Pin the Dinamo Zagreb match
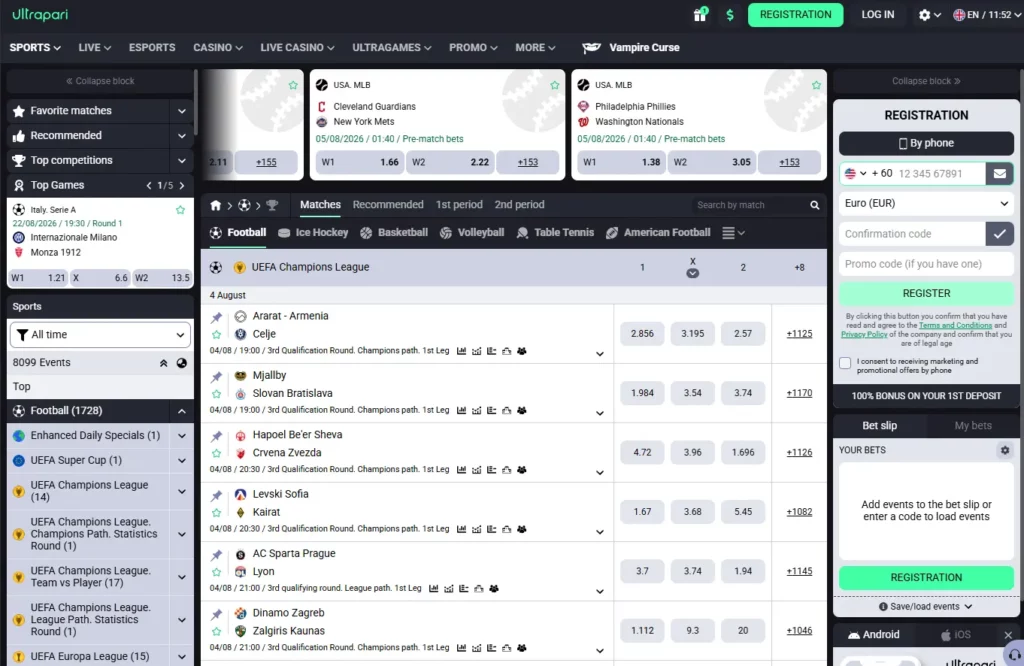 [216, 614]
